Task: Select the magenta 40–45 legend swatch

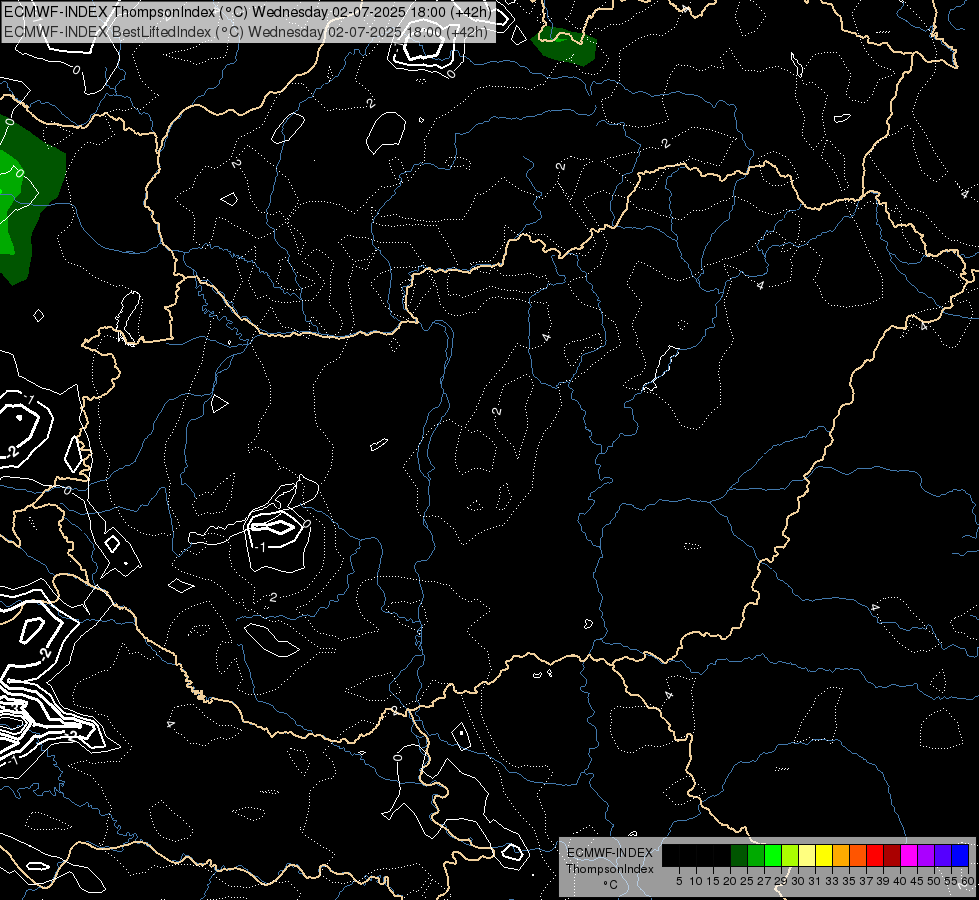Action: [x=909, y=855]
